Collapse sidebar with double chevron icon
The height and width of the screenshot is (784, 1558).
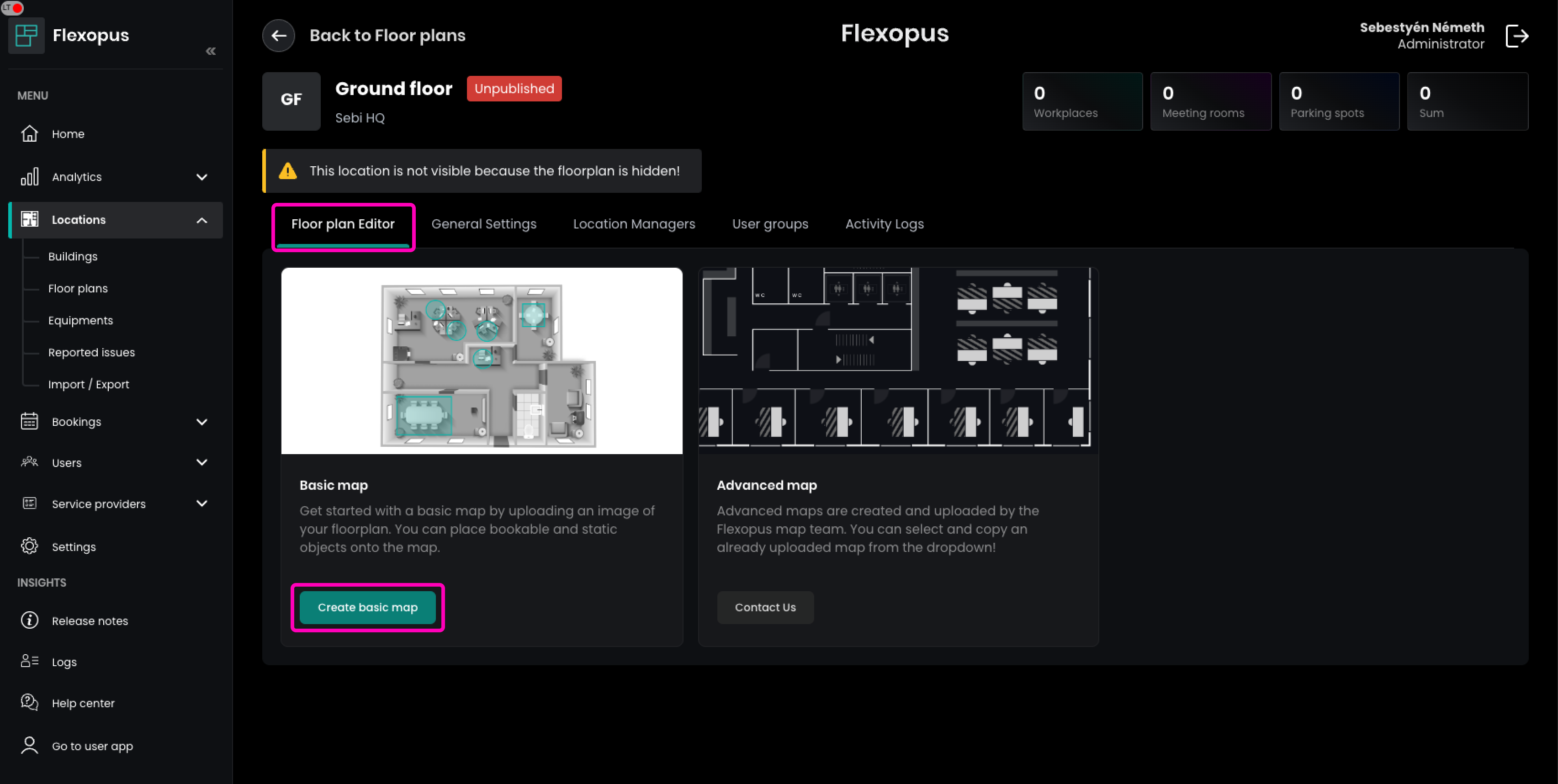(x=211, y=52)
